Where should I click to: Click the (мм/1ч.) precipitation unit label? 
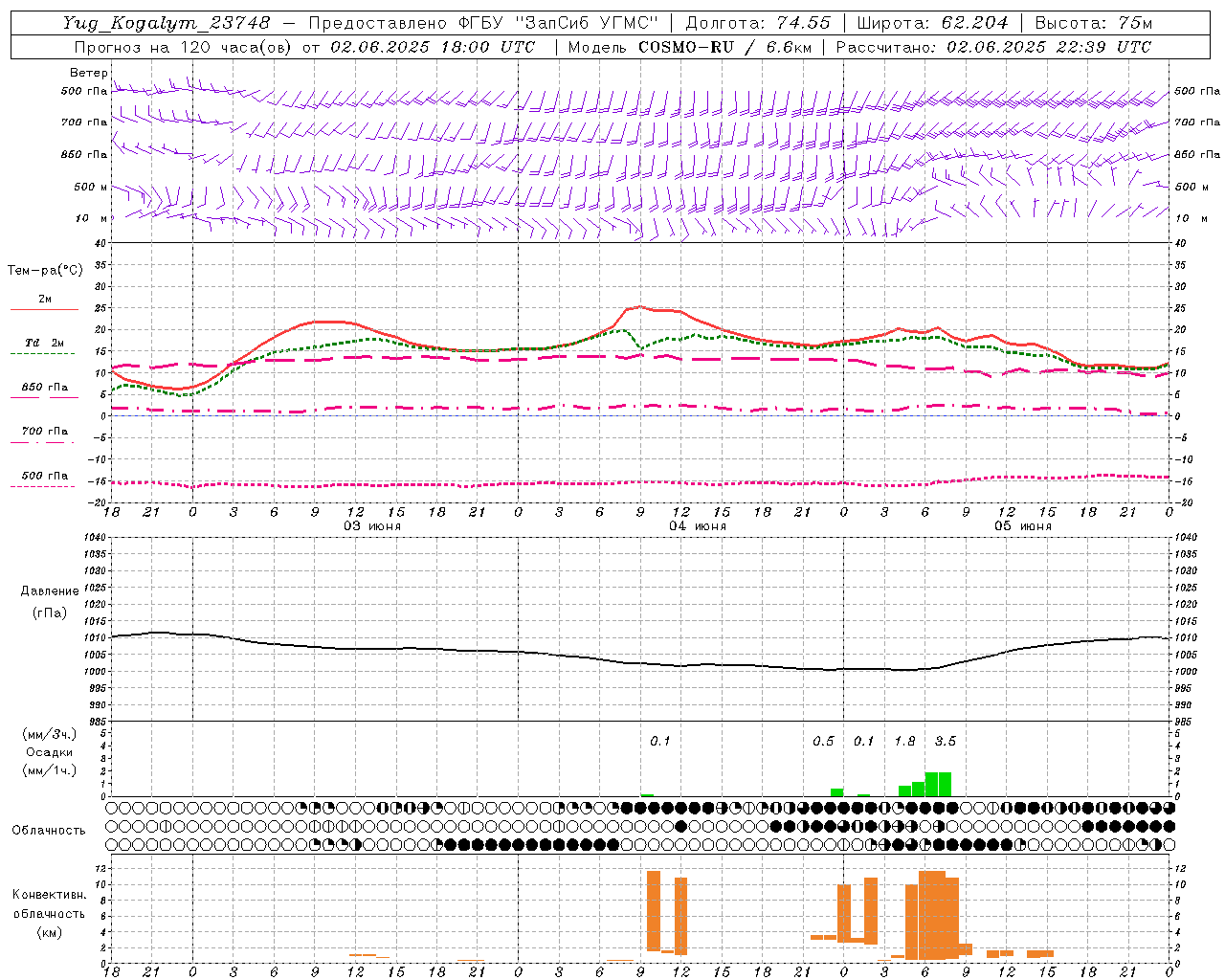[49, 770]
